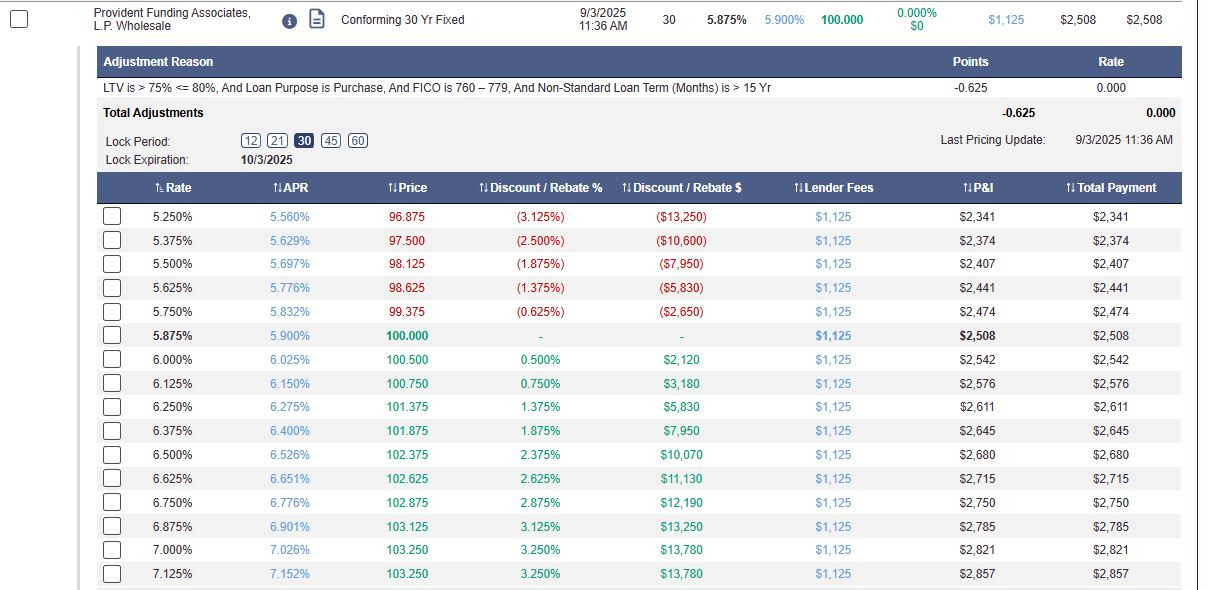Sort by Total Payment column
This screenshot has height=590, width=1227.
[1111, 188]
